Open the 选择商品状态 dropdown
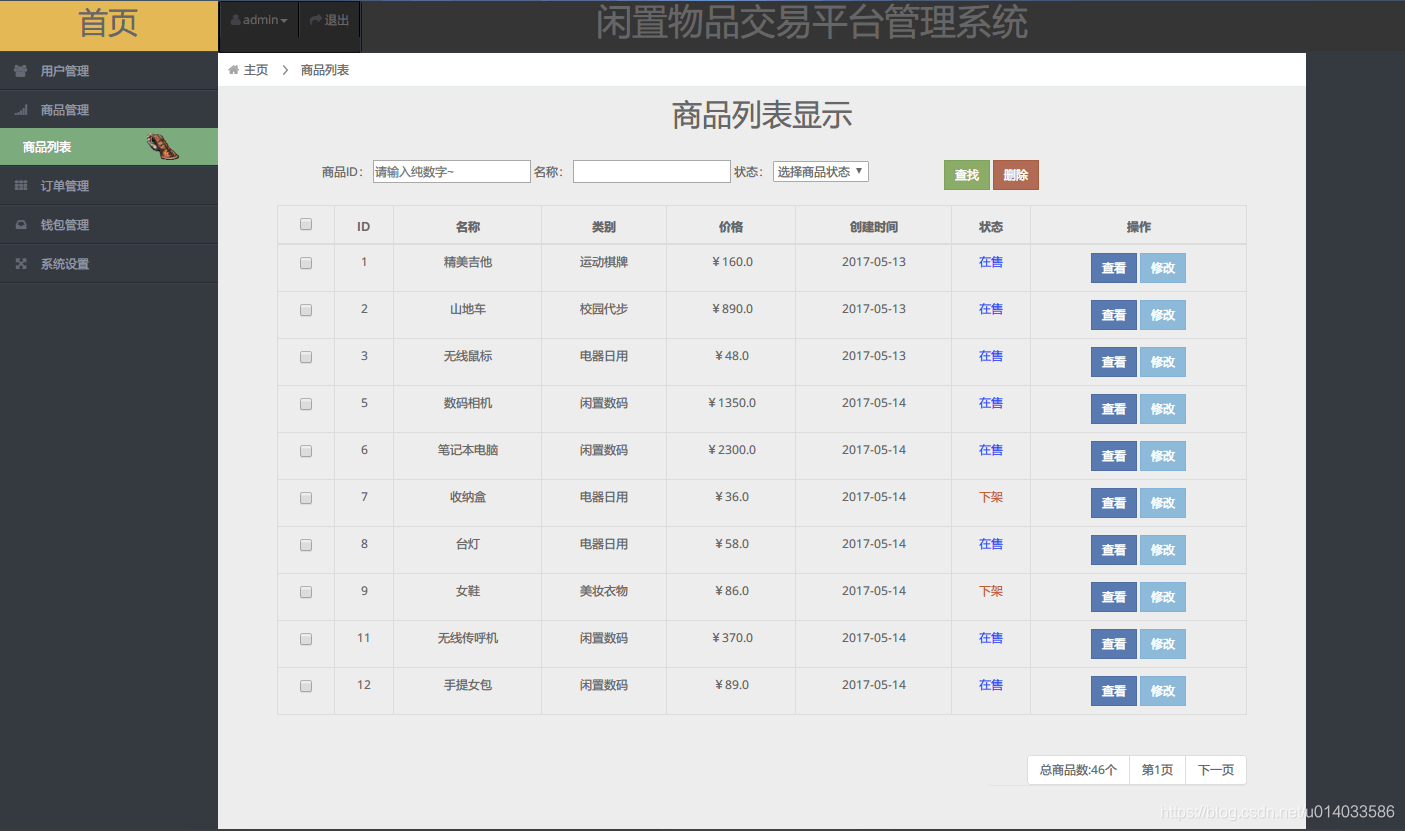 (820, 171)
